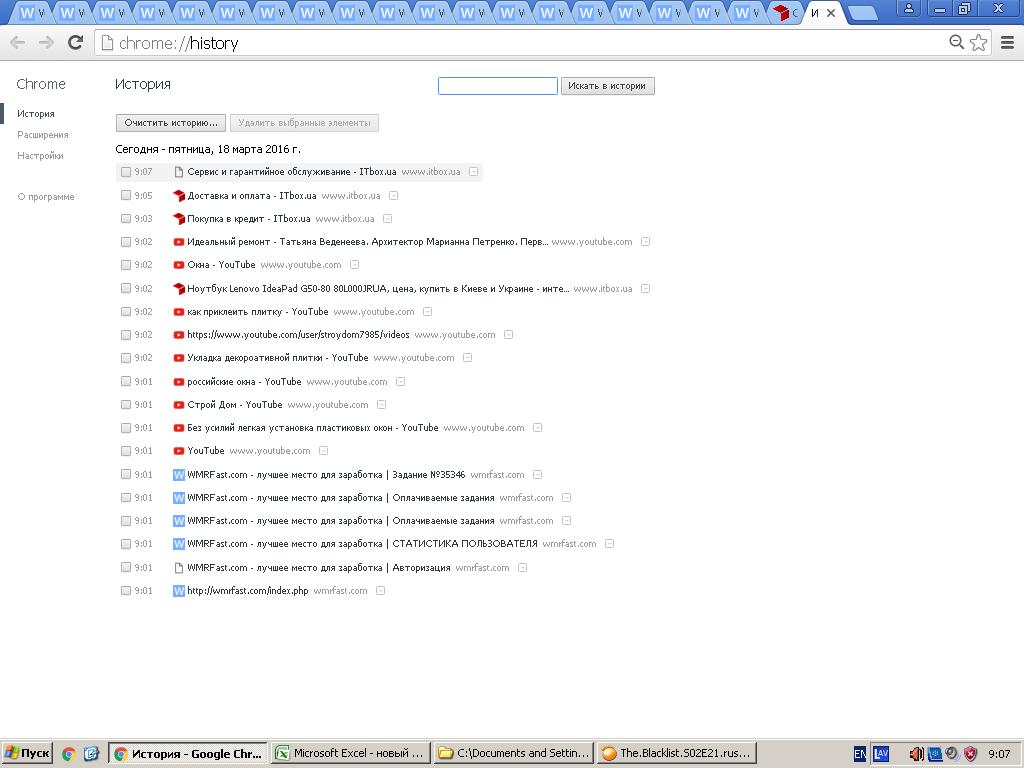Select checkbox for 'Доставка и оплата - ITbox.ua'
Image resolution: width=1024 pixels, height=768 pixels.
click(126, 195)
